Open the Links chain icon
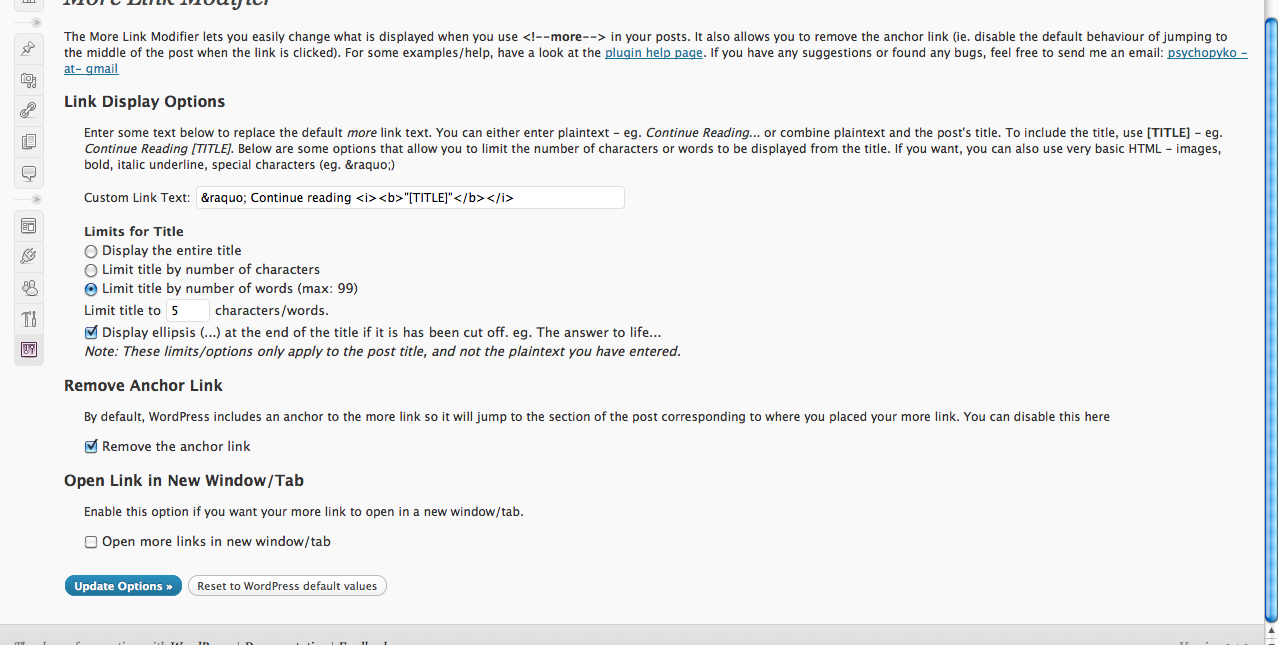The image size is (1278, 645). [x=29, y=110]
